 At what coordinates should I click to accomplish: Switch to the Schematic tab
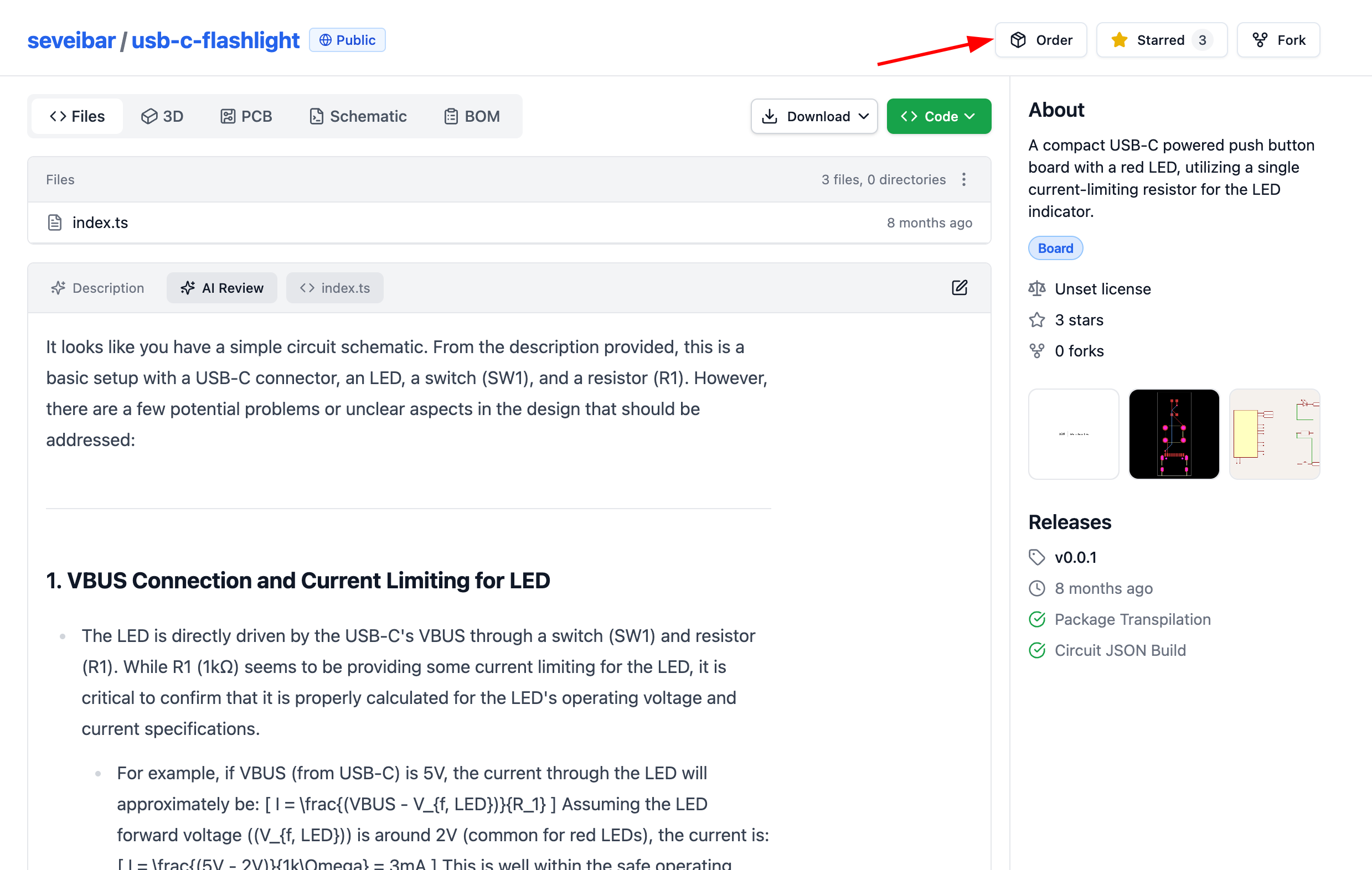point(358,116)
